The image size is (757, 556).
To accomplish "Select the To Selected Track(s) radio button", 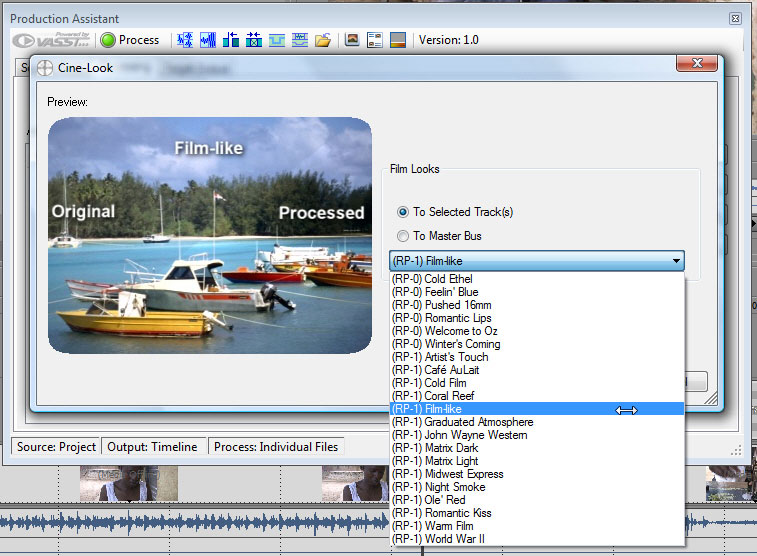I will tap(403, 212).
